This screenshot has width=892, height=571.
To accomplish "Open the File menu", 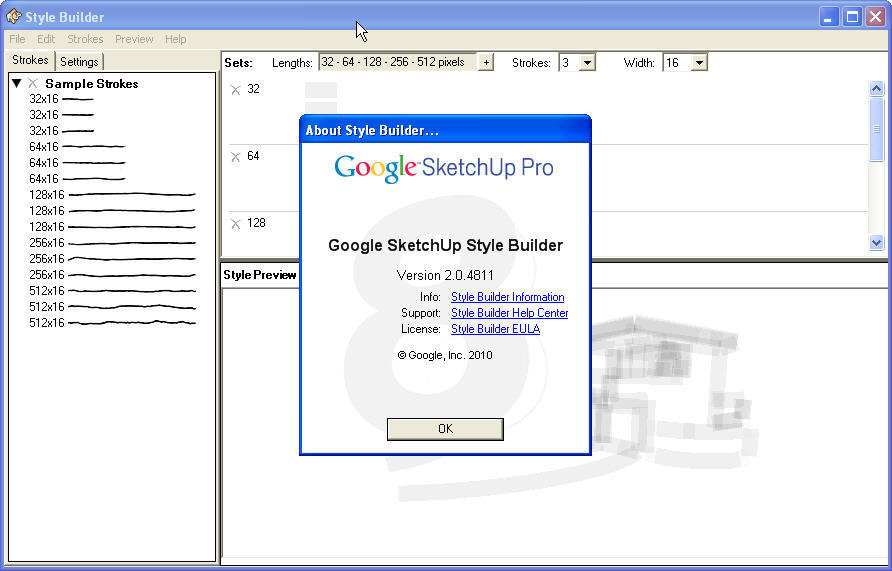I will coord(17,39).
